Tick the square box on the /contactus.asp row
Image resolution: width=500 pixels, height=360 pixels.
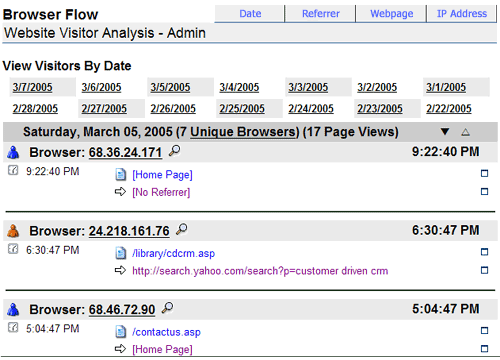(x=484, y=330)
